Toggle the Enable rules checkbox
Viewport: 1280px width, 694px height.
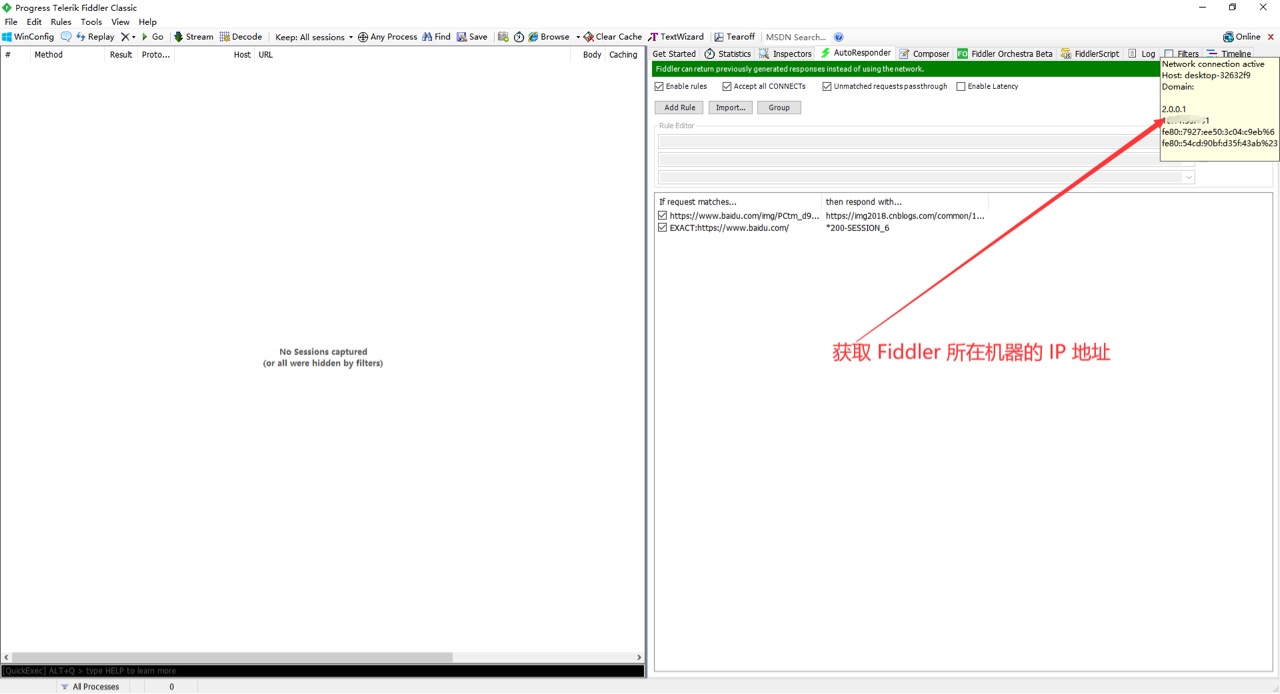coord(660,86)
